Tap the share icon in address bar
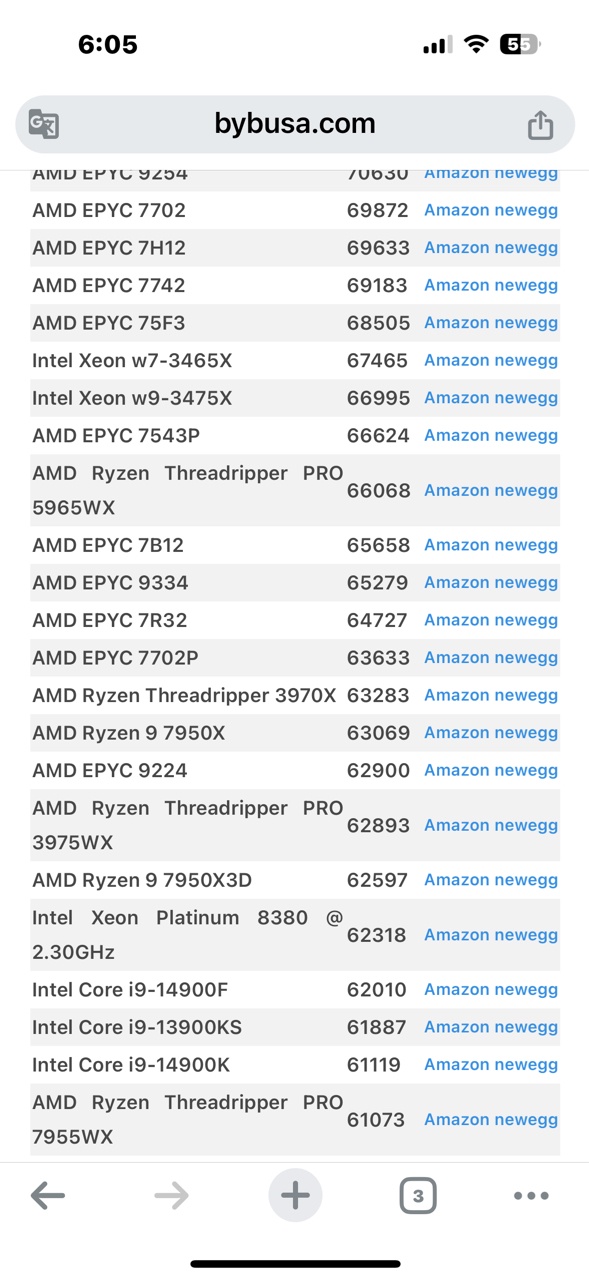The width and height of the screenshot is (589, 1280). (x=540, y=124)
